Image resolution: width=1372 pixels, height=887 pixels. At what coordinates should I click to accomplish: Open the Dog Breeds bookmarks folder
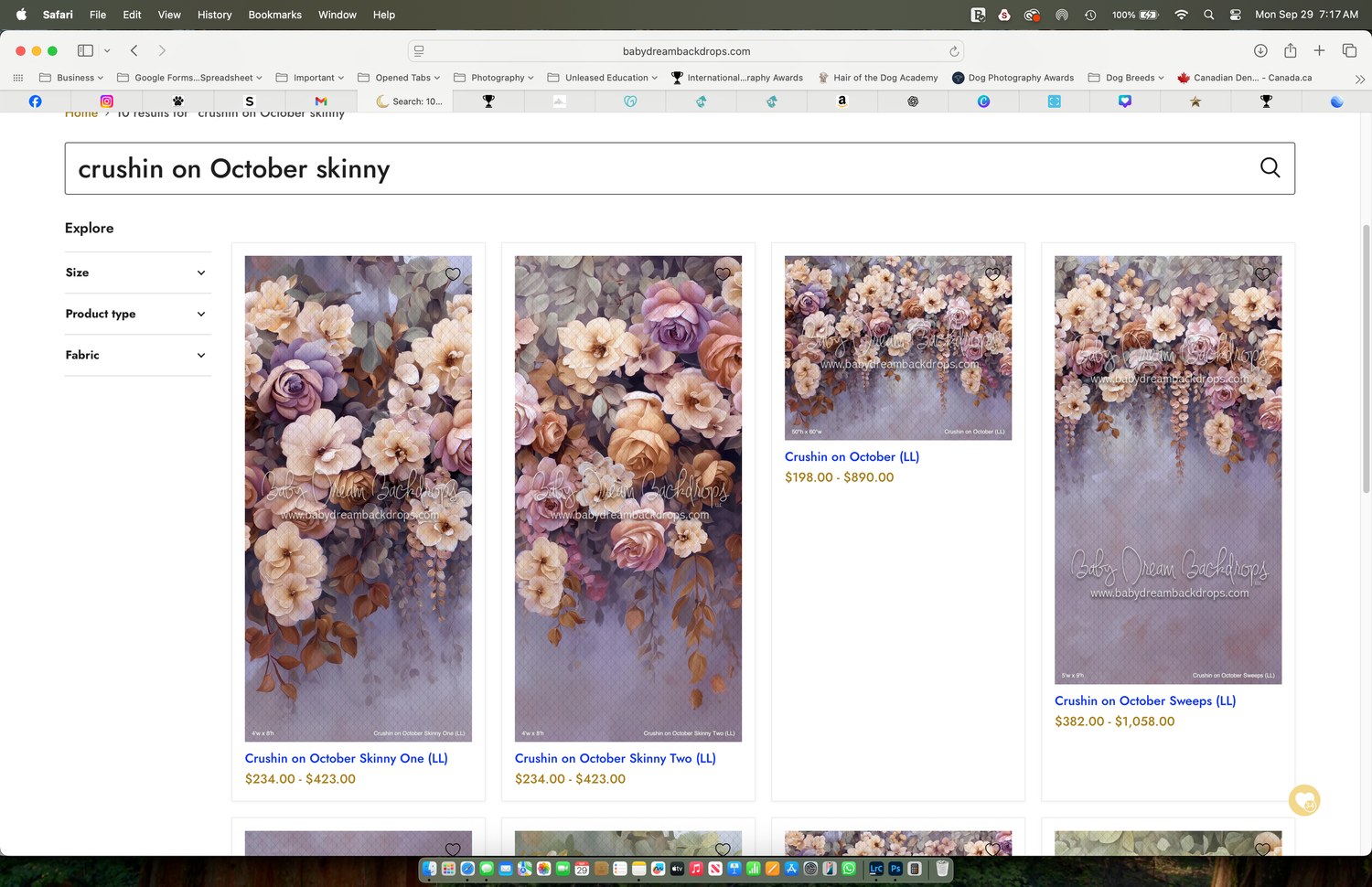[x=1126, y=78]
